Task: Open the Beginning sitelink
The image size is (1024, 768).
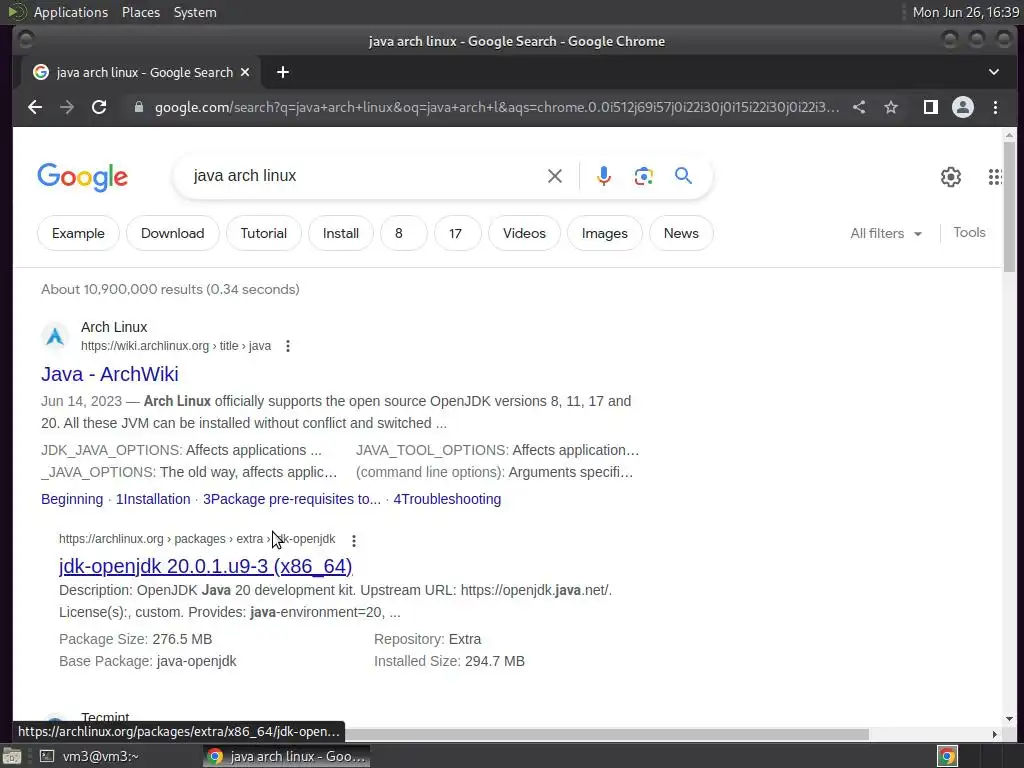Action: pos(72,499)
